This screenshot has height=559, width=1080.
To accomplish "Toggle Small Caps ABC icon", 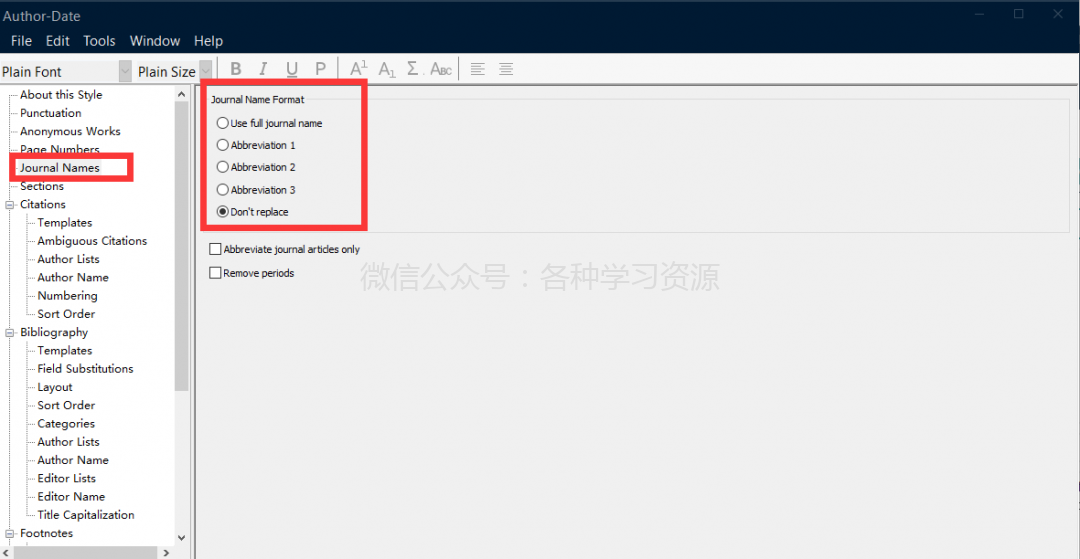I will click(441, 69).
